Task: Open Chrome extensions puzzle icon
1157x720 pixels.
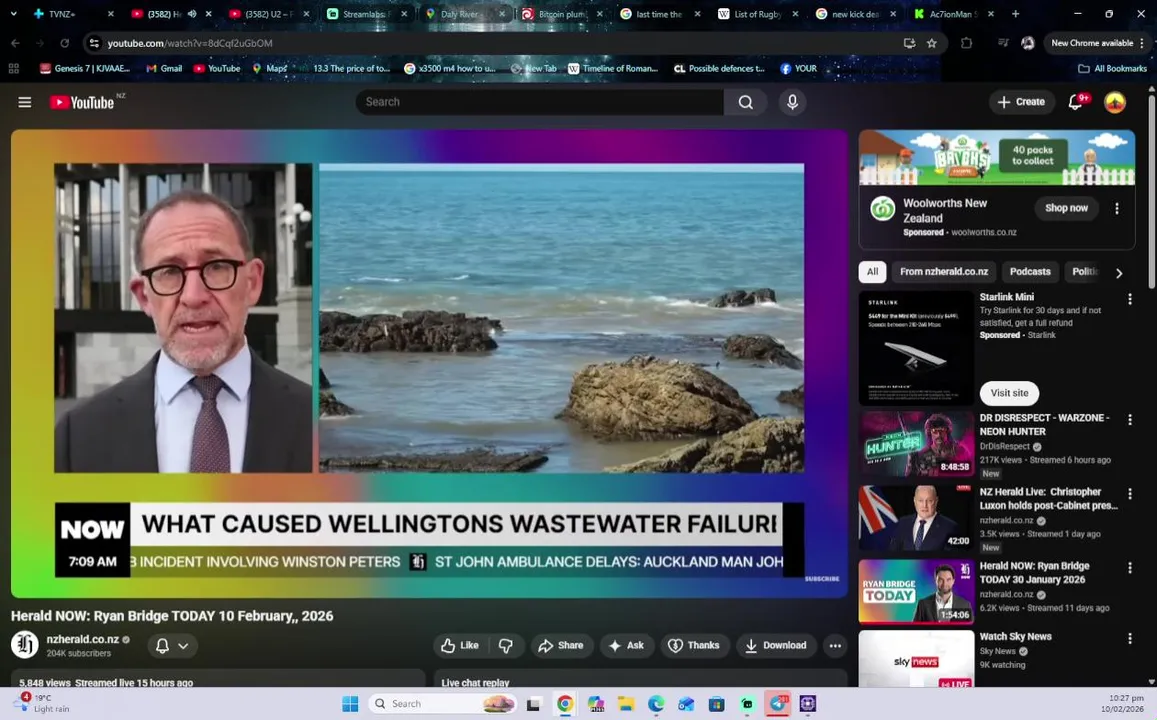Action: click(966, 43)
